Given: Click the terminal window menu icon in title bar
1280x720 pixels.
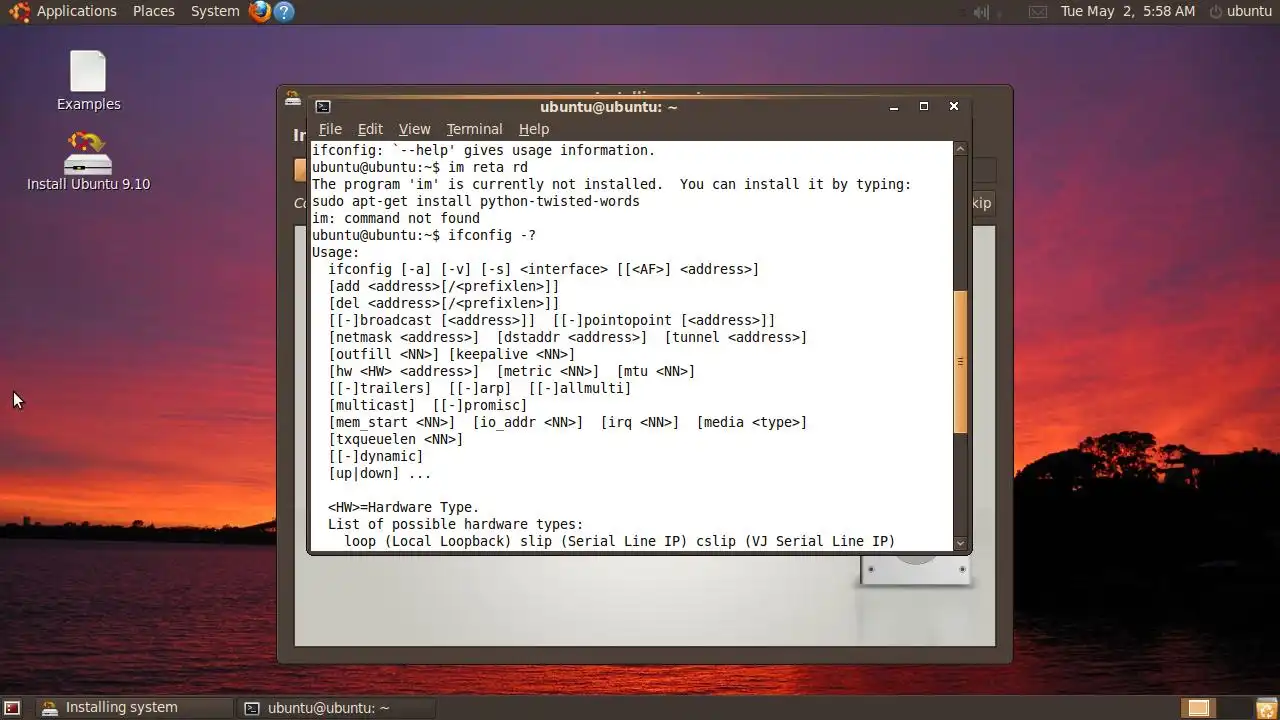Looking at the screenshot, I should [322, 106].
